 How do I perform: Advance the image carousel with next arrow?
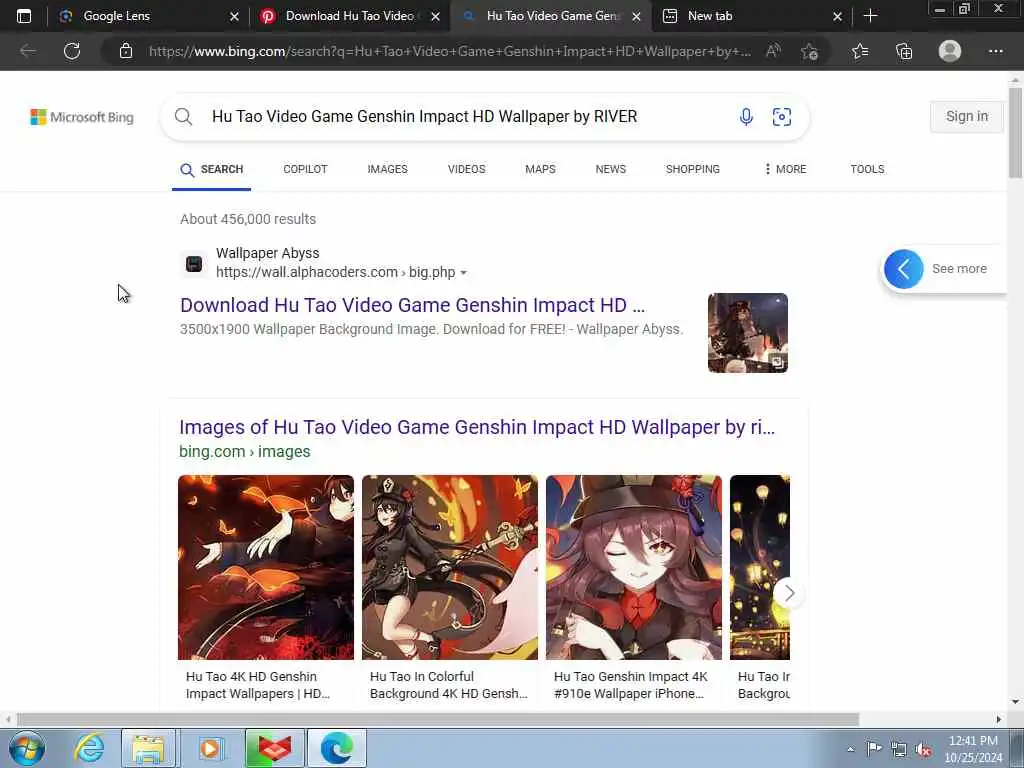coord(789,593)
